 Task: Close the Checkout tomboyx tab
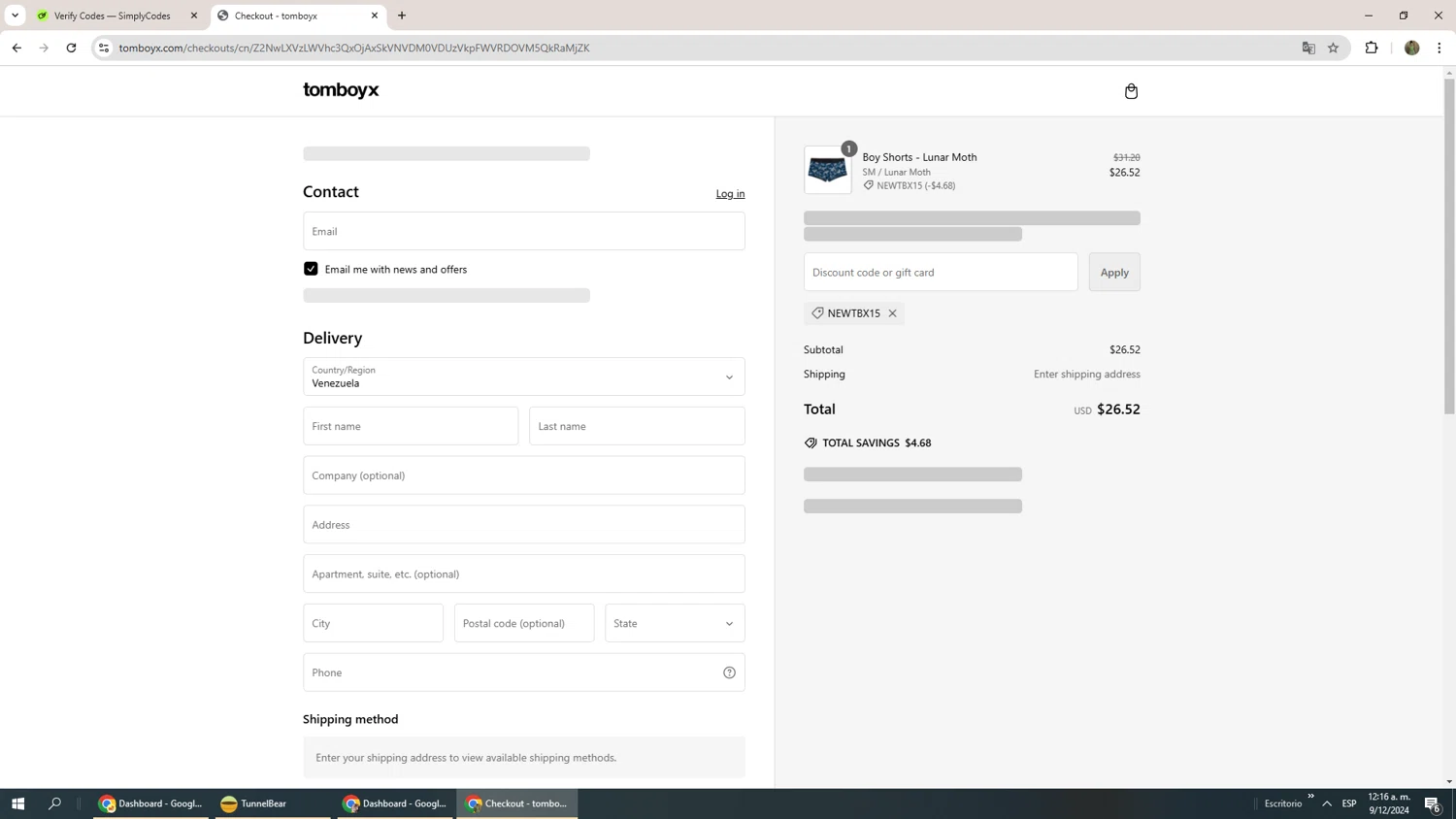click(x=375, y=16)
